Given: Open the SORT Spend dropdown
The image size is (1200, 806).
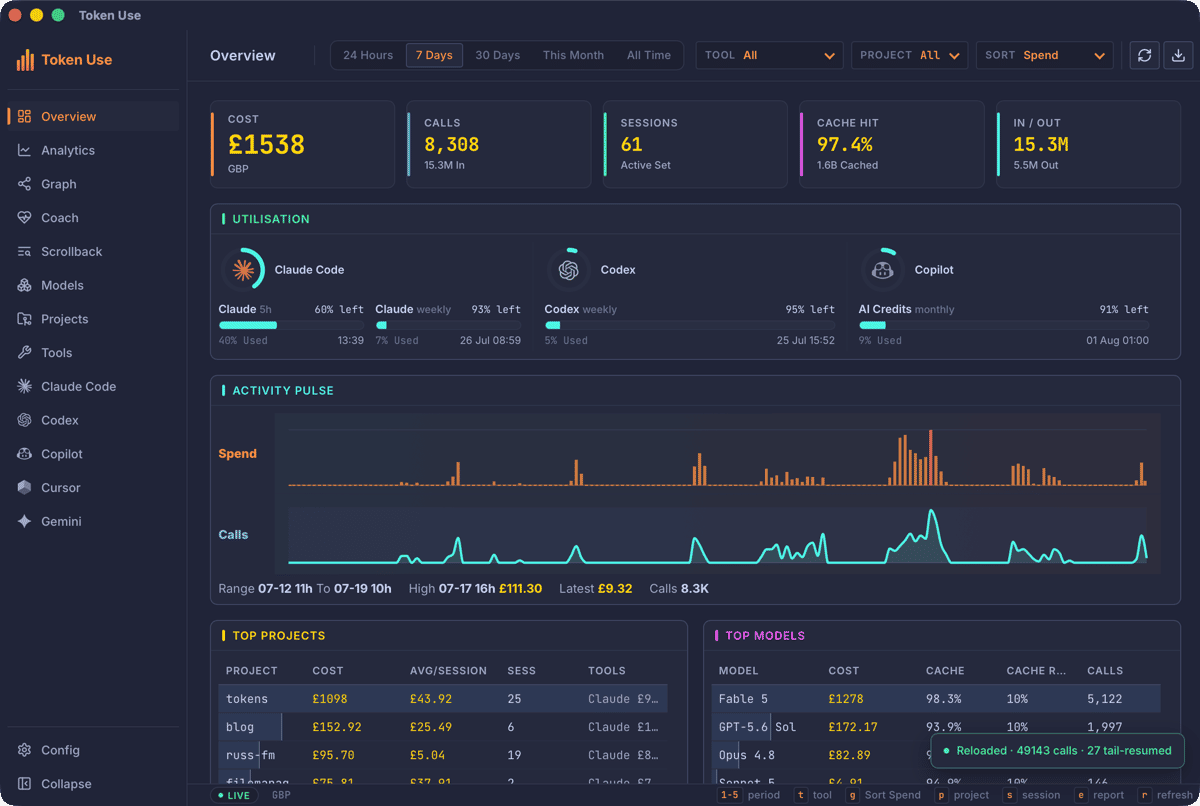Looking at the screenshot, I should (x=1045, y=55).
